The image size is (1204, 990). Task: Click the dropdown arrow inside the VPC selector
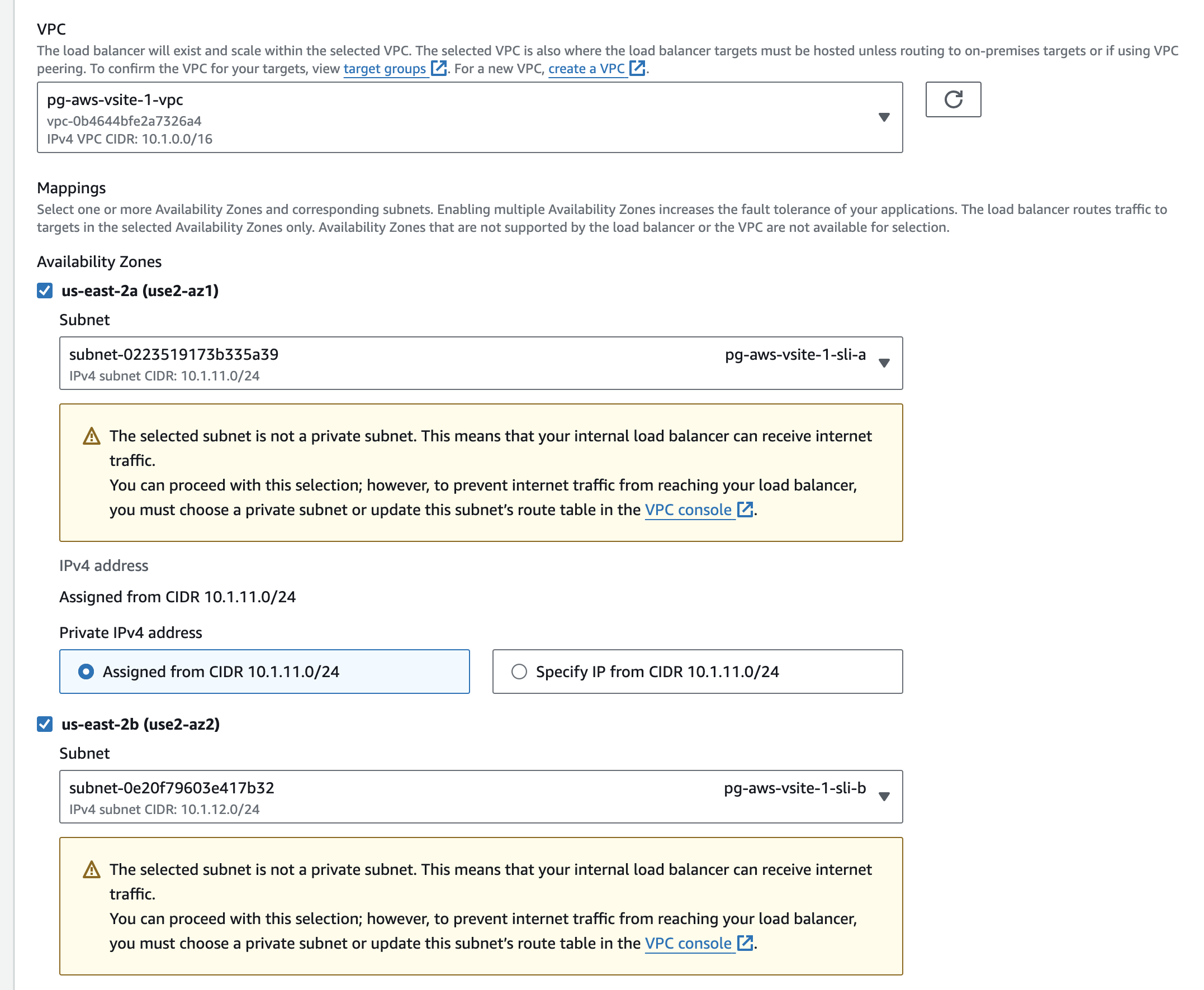coord(883,117)
